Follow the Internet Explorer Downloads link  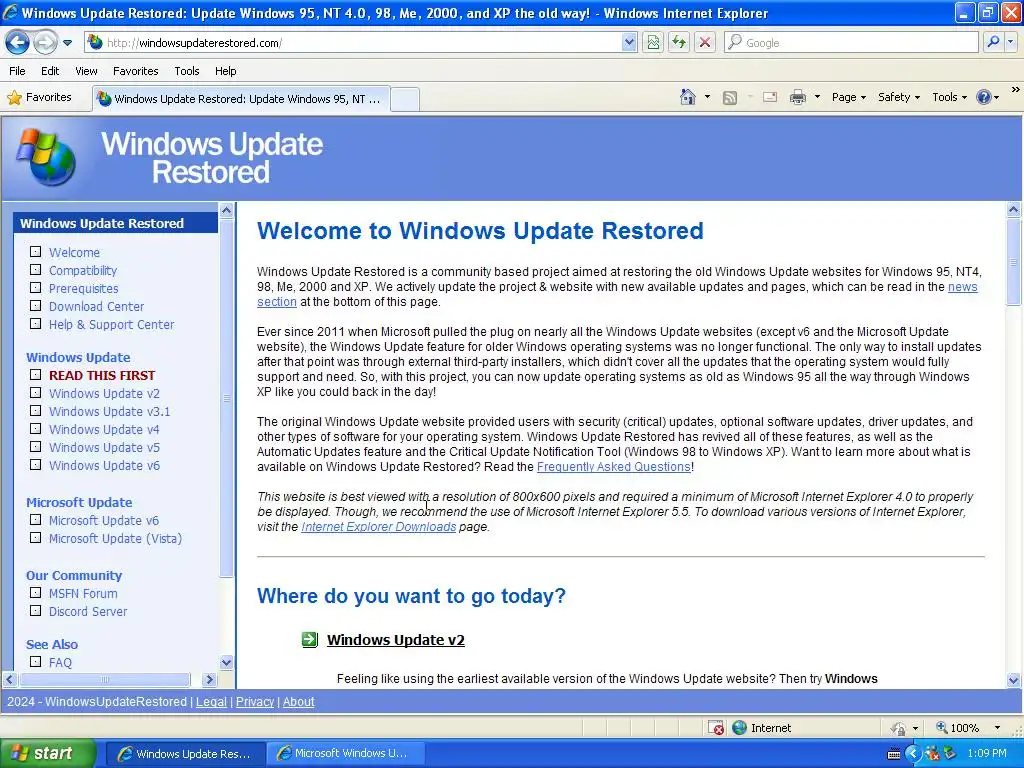coord(379,527)
